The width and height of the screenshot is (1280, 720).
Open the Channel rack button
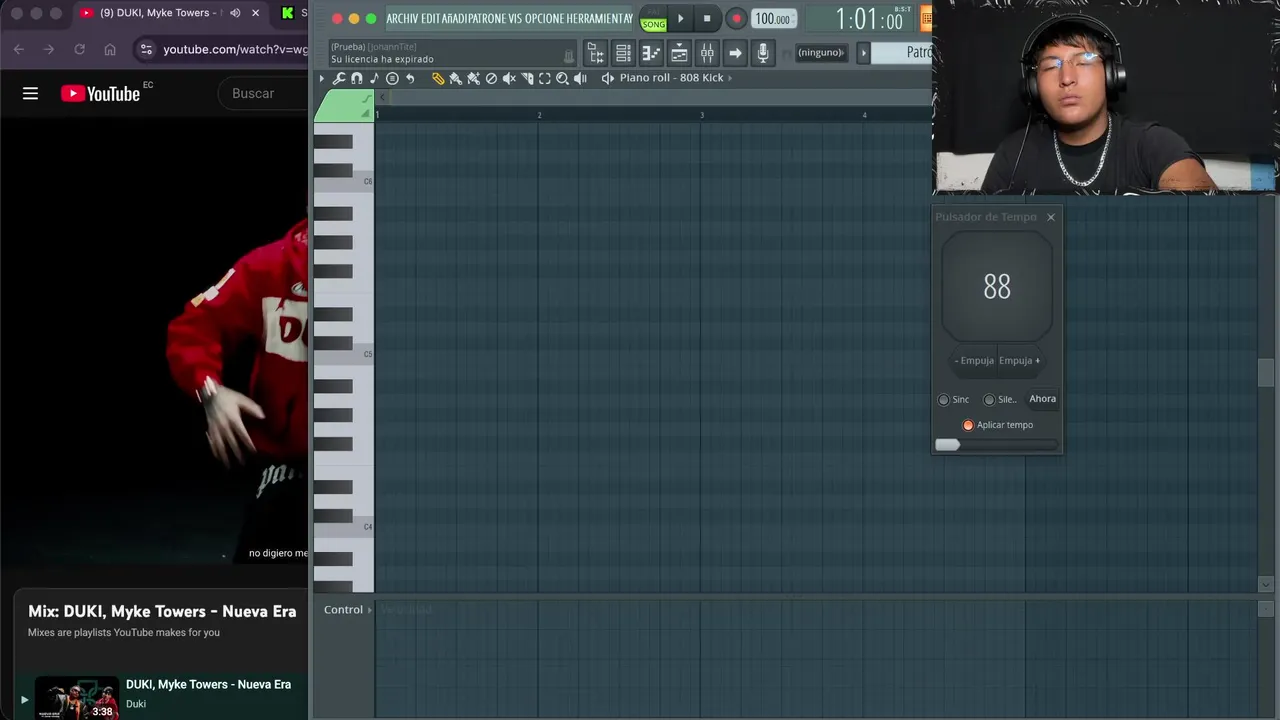tap(623, 53)
